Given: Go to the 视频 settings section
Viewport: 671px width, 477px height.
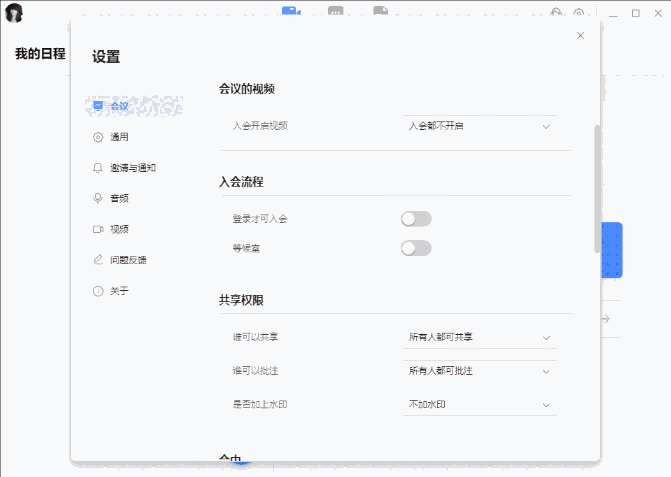Looking at the screenshot, I should click(x=111, y=229).
